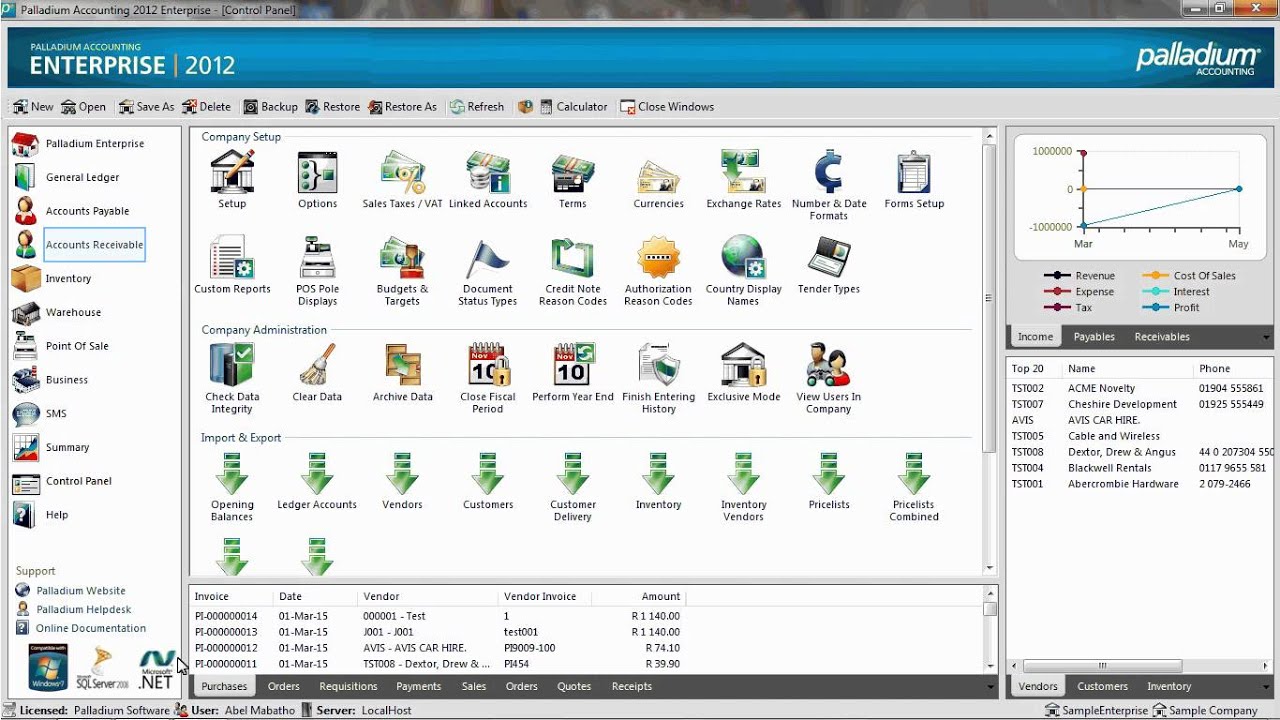
Task: Switch to the Payables tab
Action: [x=1093, y=337]
